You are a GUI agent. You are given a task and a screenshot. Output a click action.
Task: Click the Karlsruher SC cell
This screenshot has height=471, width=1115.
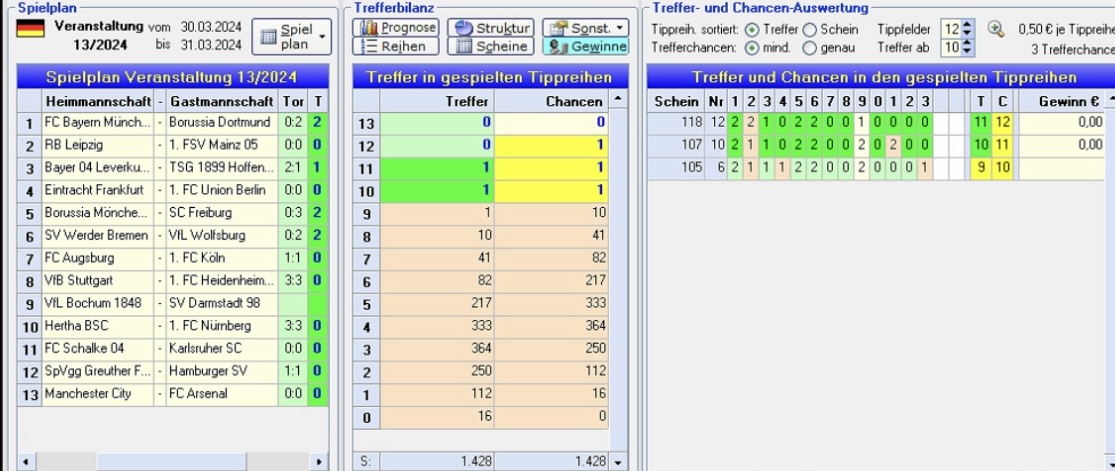[222, 349]
